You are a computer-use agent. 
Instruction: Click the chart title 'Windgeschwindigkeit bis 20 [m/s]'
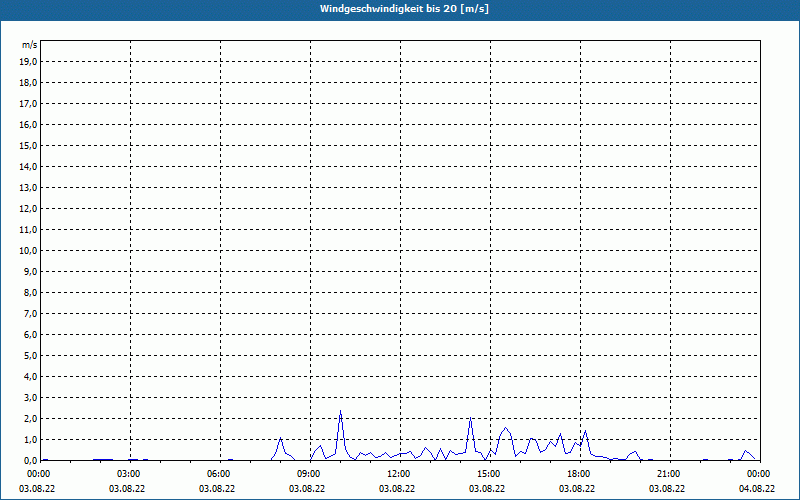404,9
